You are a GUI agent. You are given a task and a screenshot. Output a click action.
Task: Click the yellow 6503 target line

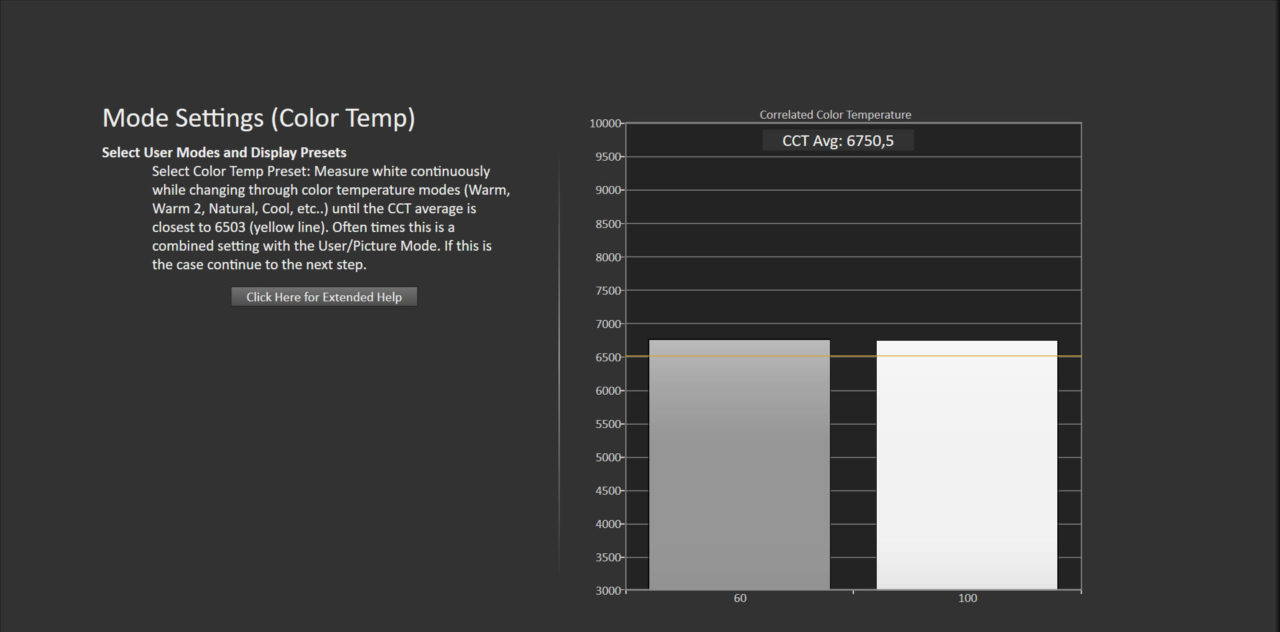[x=853, y=356]
